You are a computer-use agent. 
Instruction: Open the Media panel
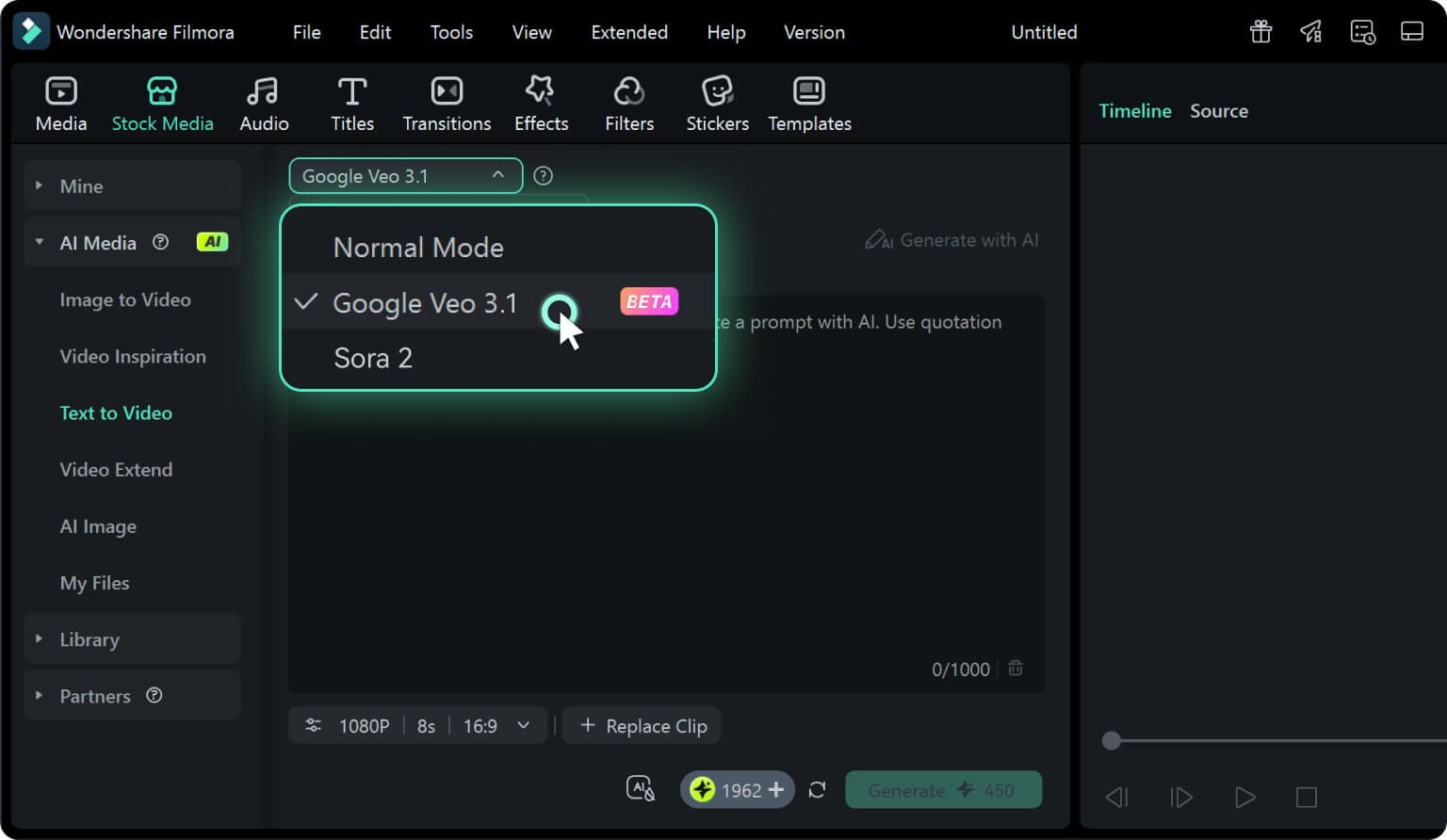click(x=60, y=103)
